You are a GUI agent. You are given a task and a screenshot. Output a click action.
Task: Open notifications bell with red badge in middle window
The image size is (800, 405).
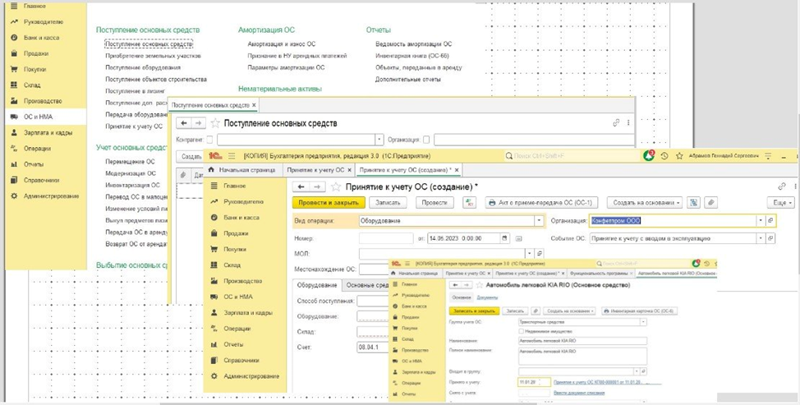[x=649, y=156]
